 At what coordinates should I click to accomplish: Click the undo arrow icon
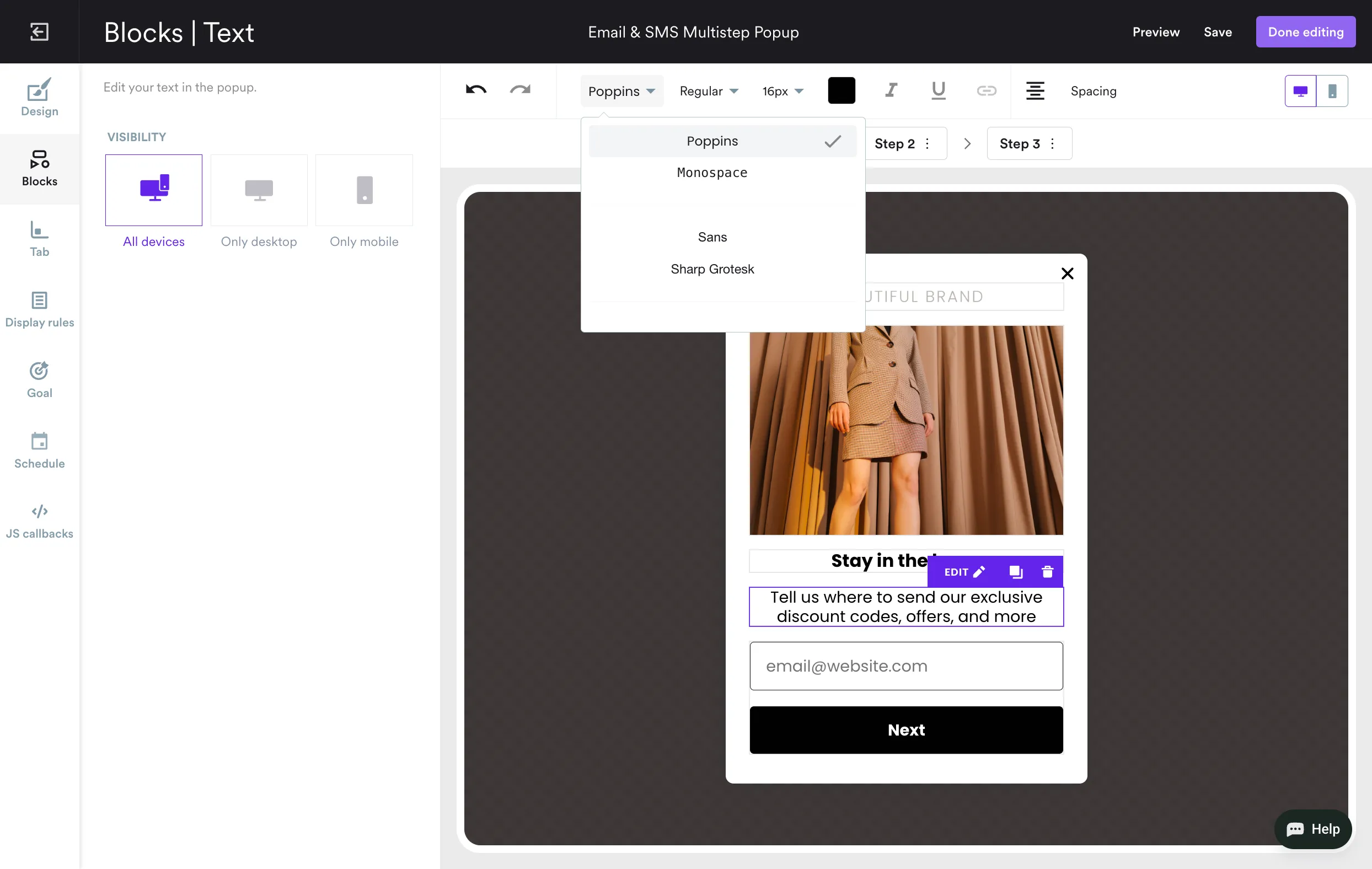[476, 90]
